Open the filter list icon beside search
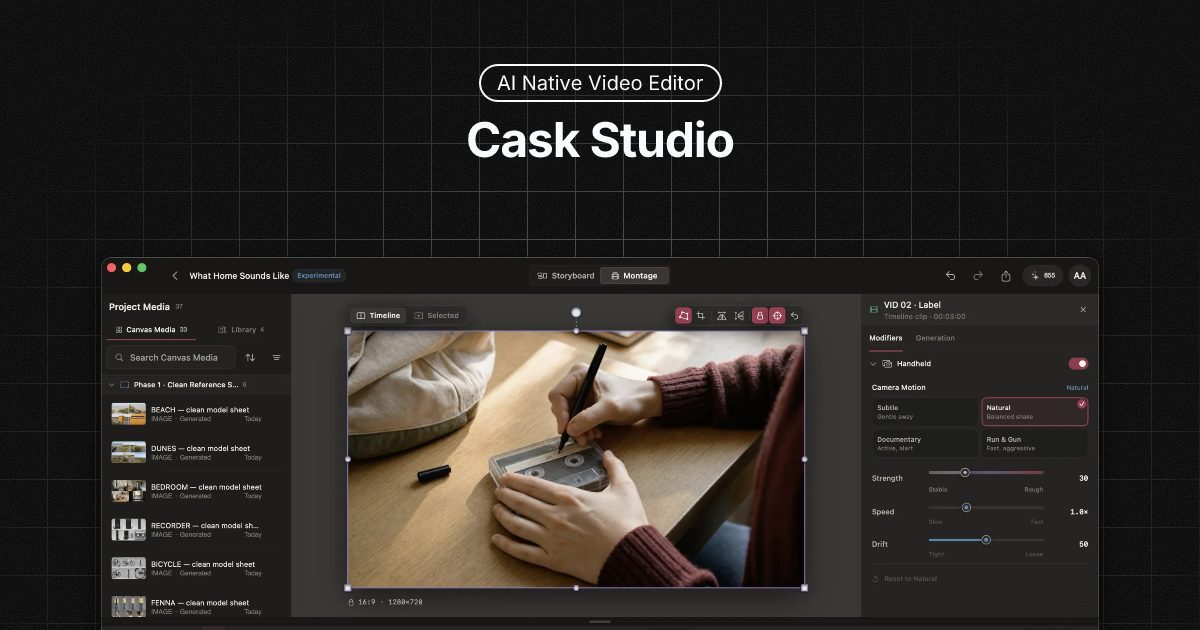The width and height of the screenshot is (1200, 630). pyautogui.click(x=277, y=357)
